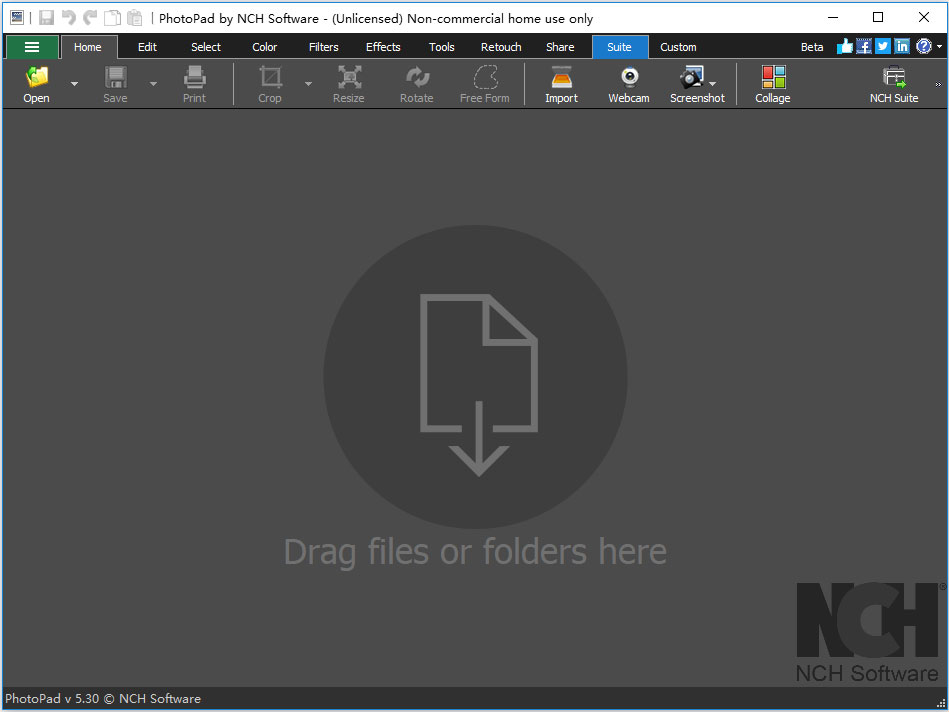
Task: Expand the Save dropdown arrow
Action: (x=153, y=84)
